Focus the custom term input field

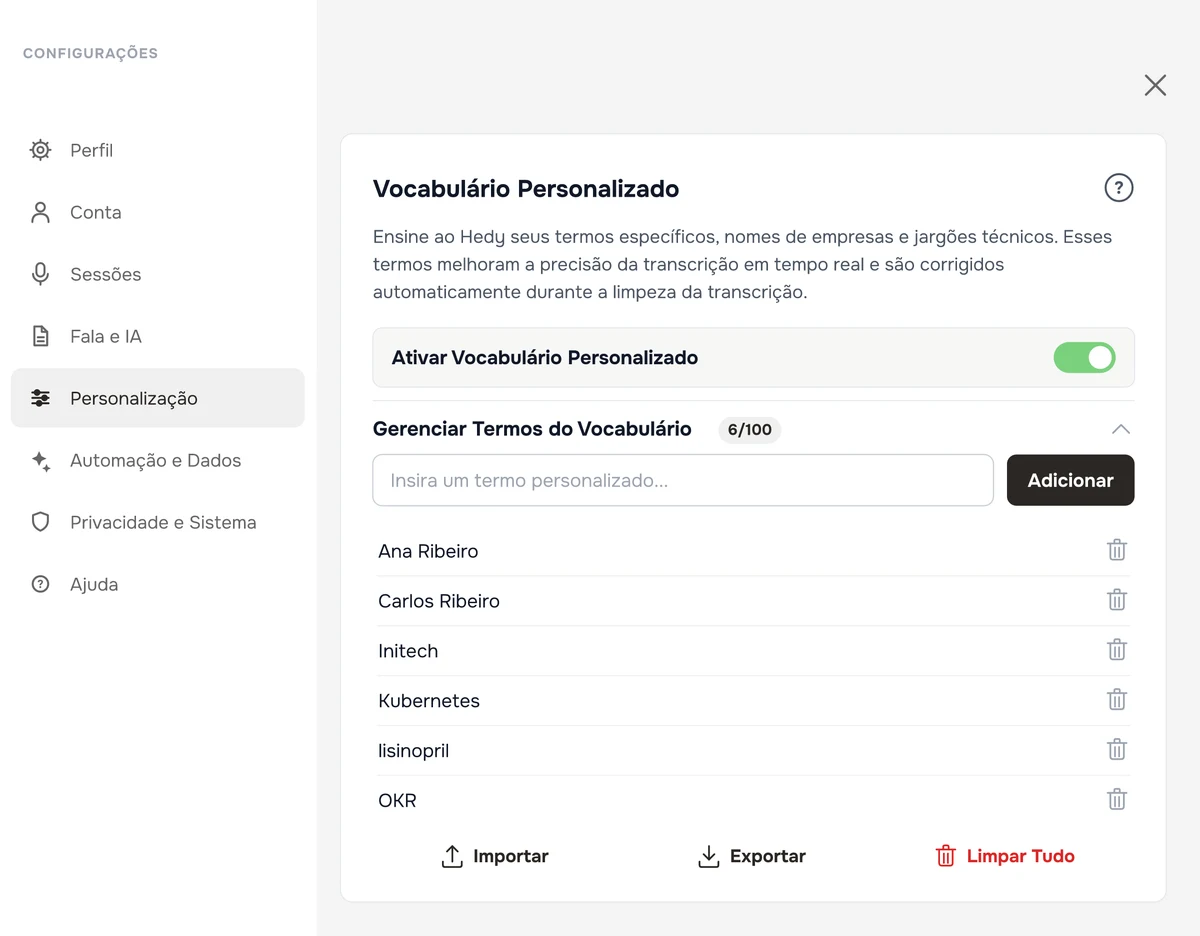[x=683, y=480]
